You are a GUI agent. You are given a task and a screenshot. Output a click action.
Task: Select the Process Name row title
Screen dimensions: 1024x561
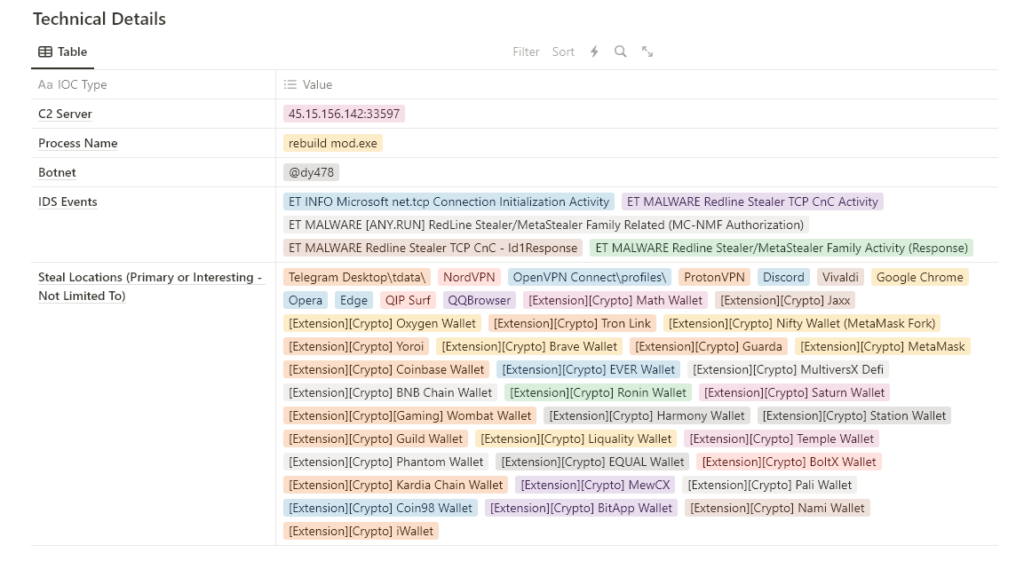click(x=78, y=143)
